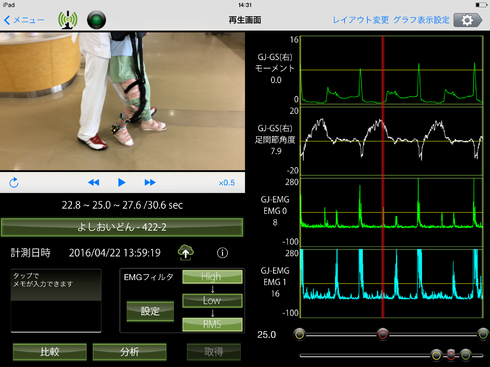This screenshot has height=367, width=490.
Task: Open グラフ表示設定 graph display settings
Action: coord(421,20)
